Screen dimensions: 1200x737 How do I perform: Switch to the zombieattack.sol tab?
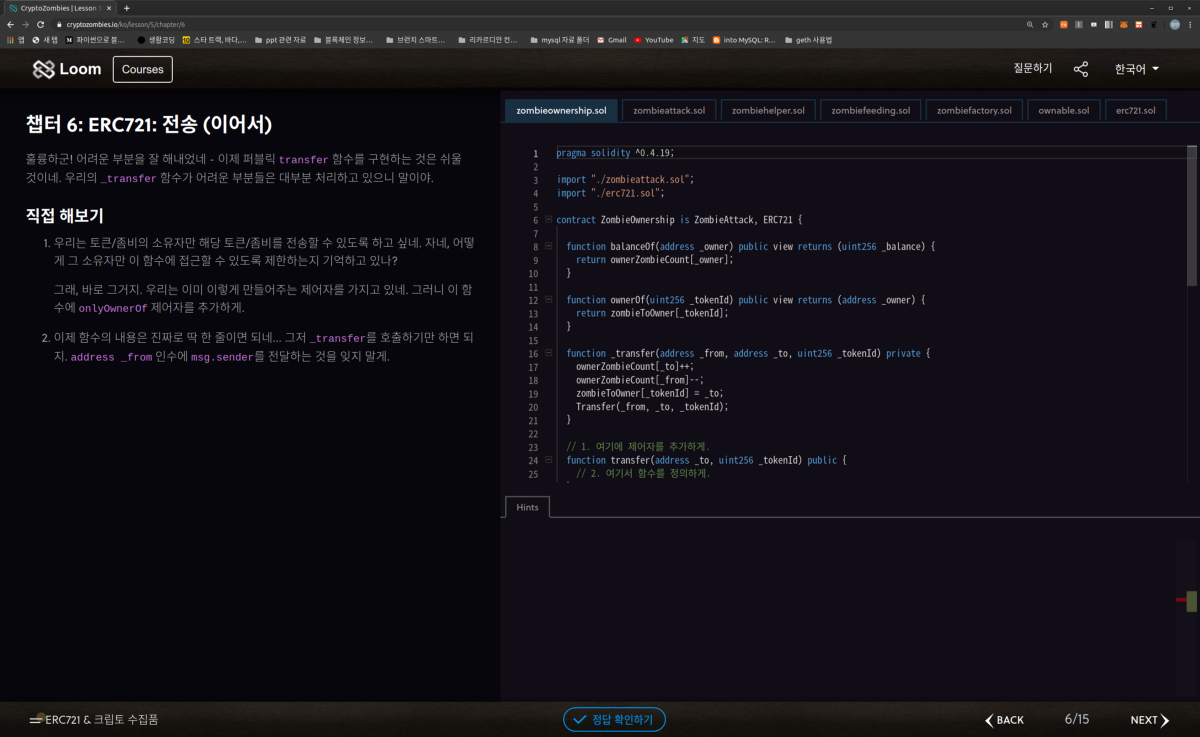pyautogui.click(x=669, y=110)
